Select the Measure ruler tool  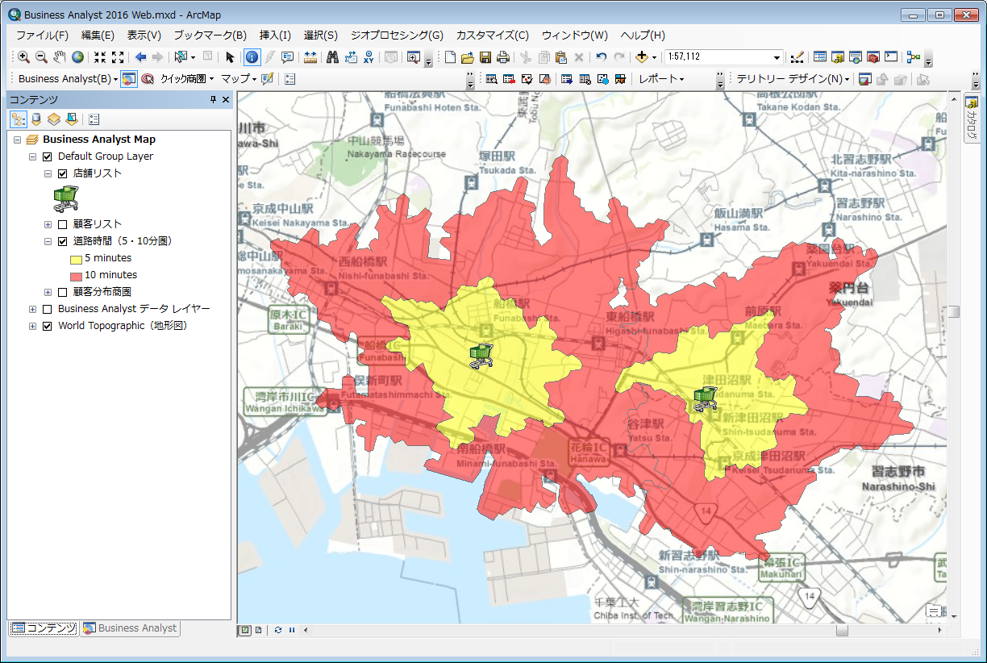310,57
